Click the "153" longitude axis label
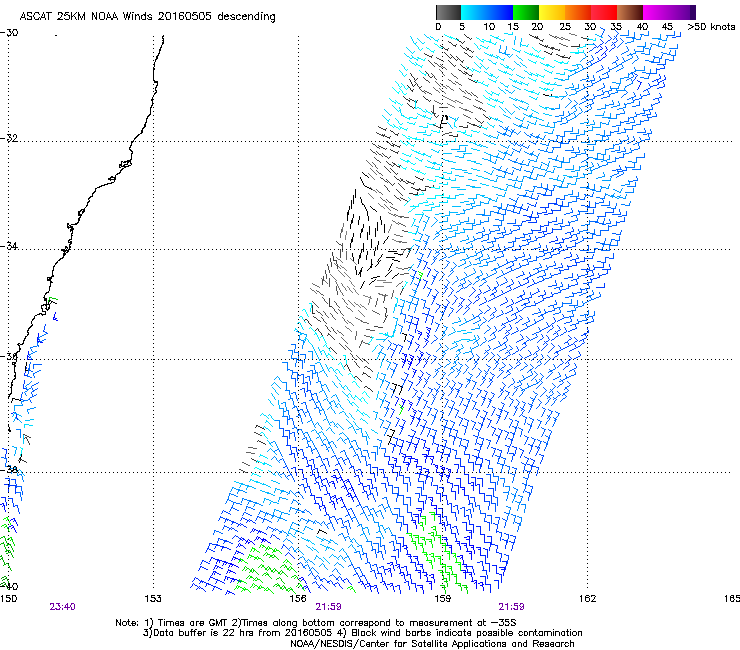Image resolution: width=740 pixels, height=650 pixels. pyautogui.click(x=153, y=598)
